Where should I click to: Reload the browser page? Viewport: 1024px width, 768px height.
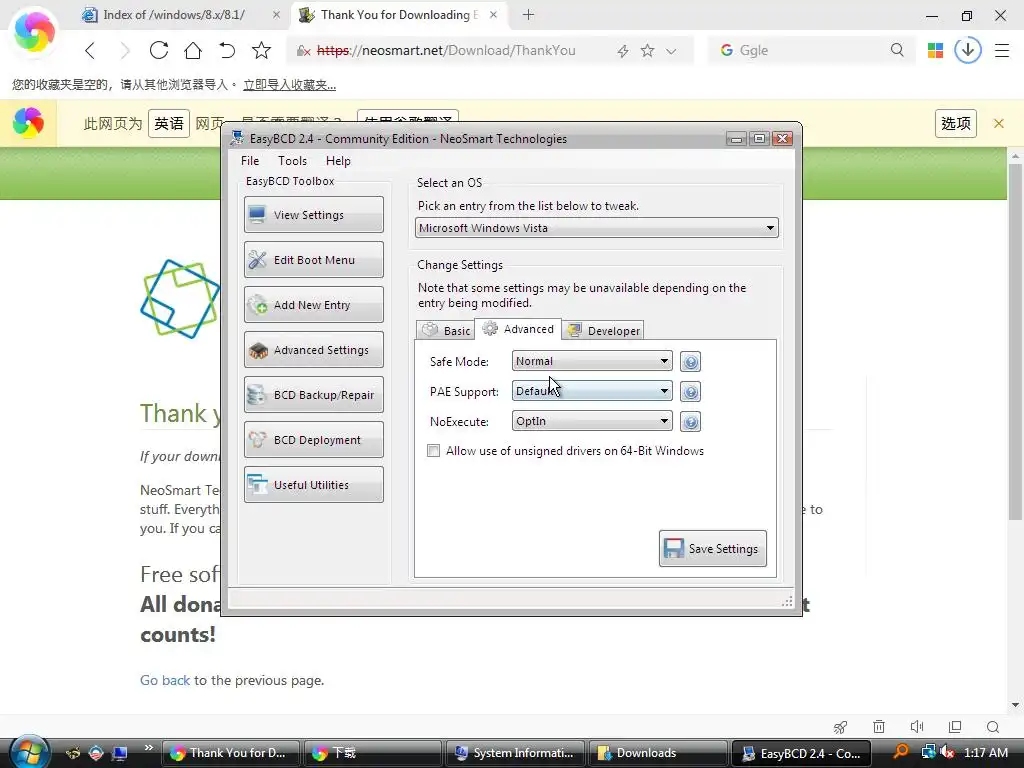pyautogui.click(x=159, y=50)
